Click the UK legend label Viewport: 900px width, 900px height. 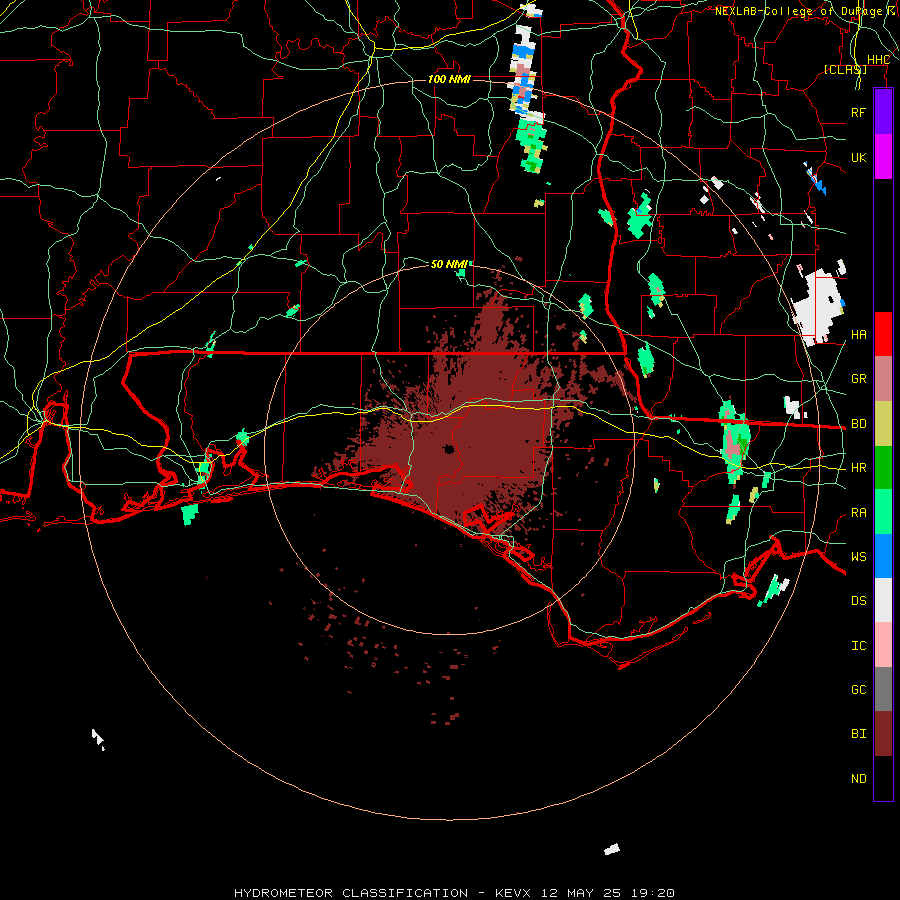[x=858, y=157]
